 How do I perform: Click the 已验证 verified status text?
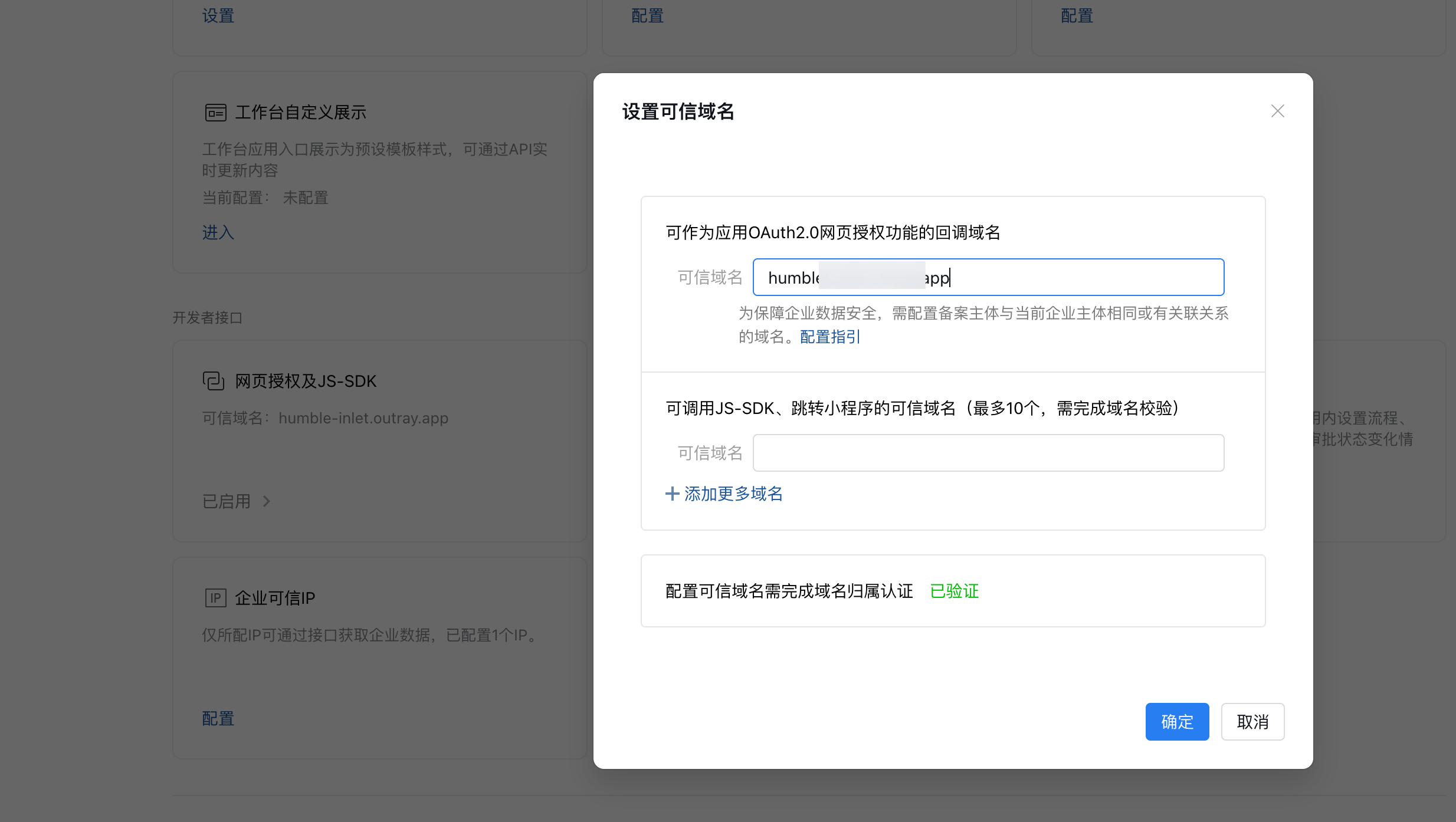954,591
